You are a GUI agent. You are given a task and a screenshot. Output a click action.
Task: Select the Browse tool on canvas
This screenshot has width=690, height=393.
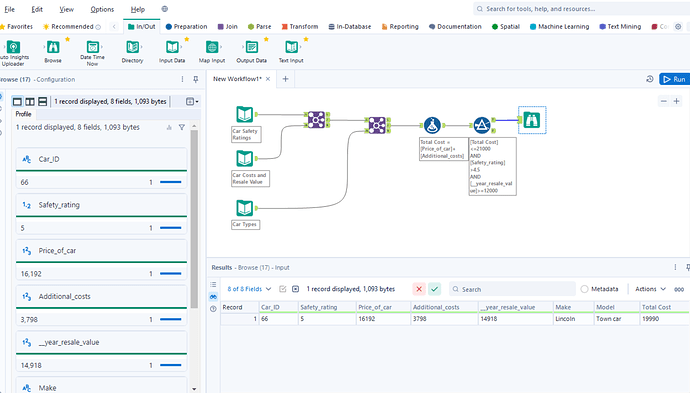click(532, 120)
